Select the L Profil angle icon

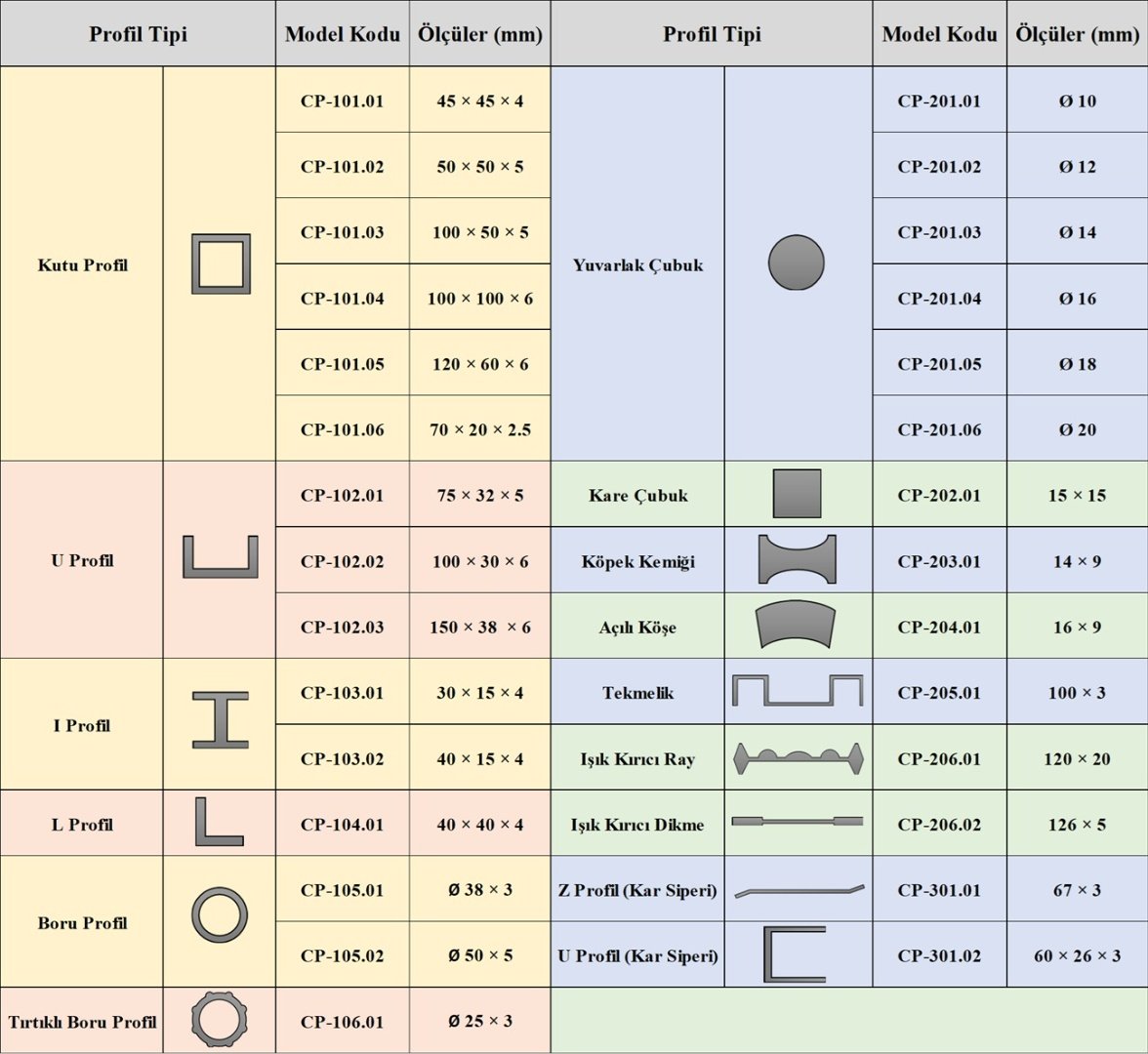[218, 822]
